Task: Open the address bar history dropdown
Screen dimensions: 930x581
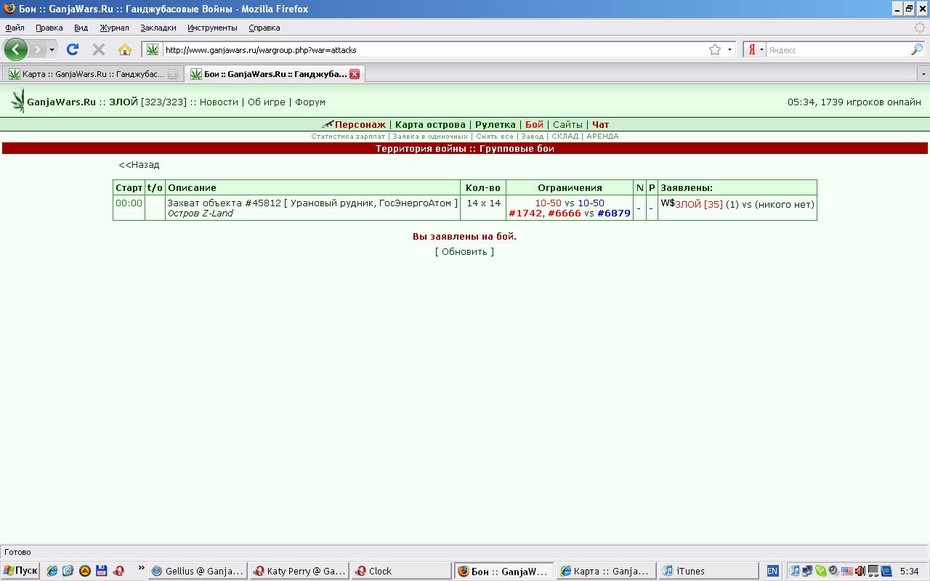Action: (730, 50)
